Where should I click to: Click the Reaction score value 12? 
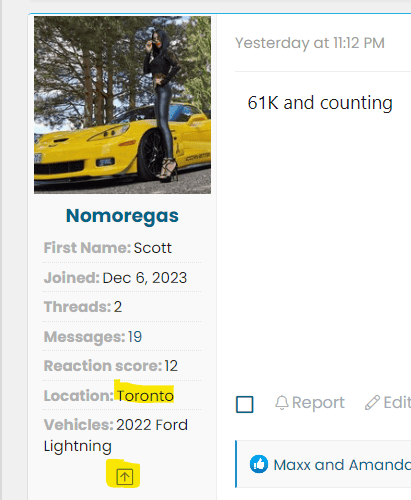pyautogui.click(x=171, y=366)
